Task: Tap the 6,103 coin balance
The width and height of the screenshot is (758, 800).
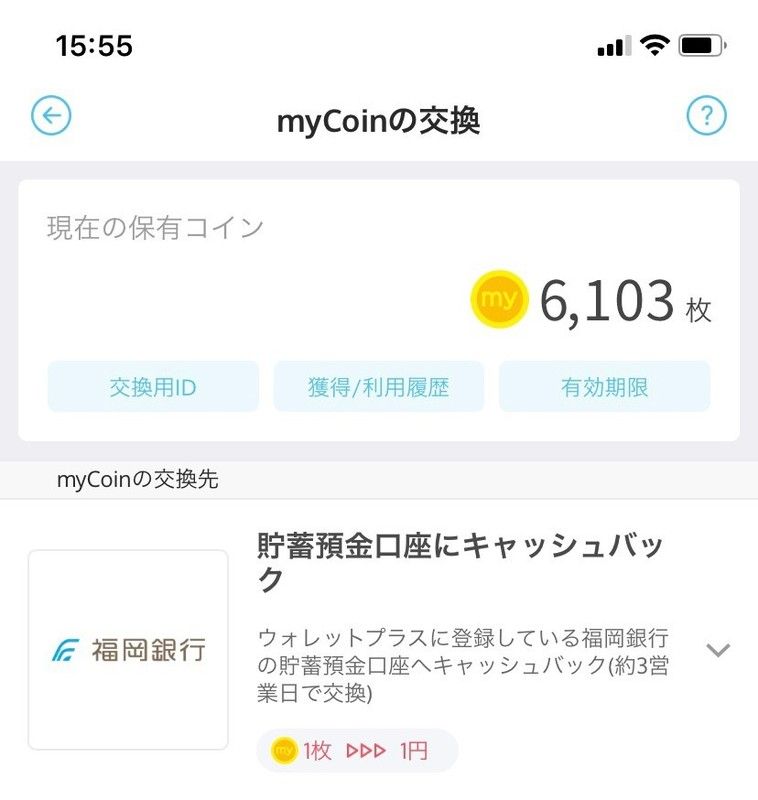Action: point(607,300)
